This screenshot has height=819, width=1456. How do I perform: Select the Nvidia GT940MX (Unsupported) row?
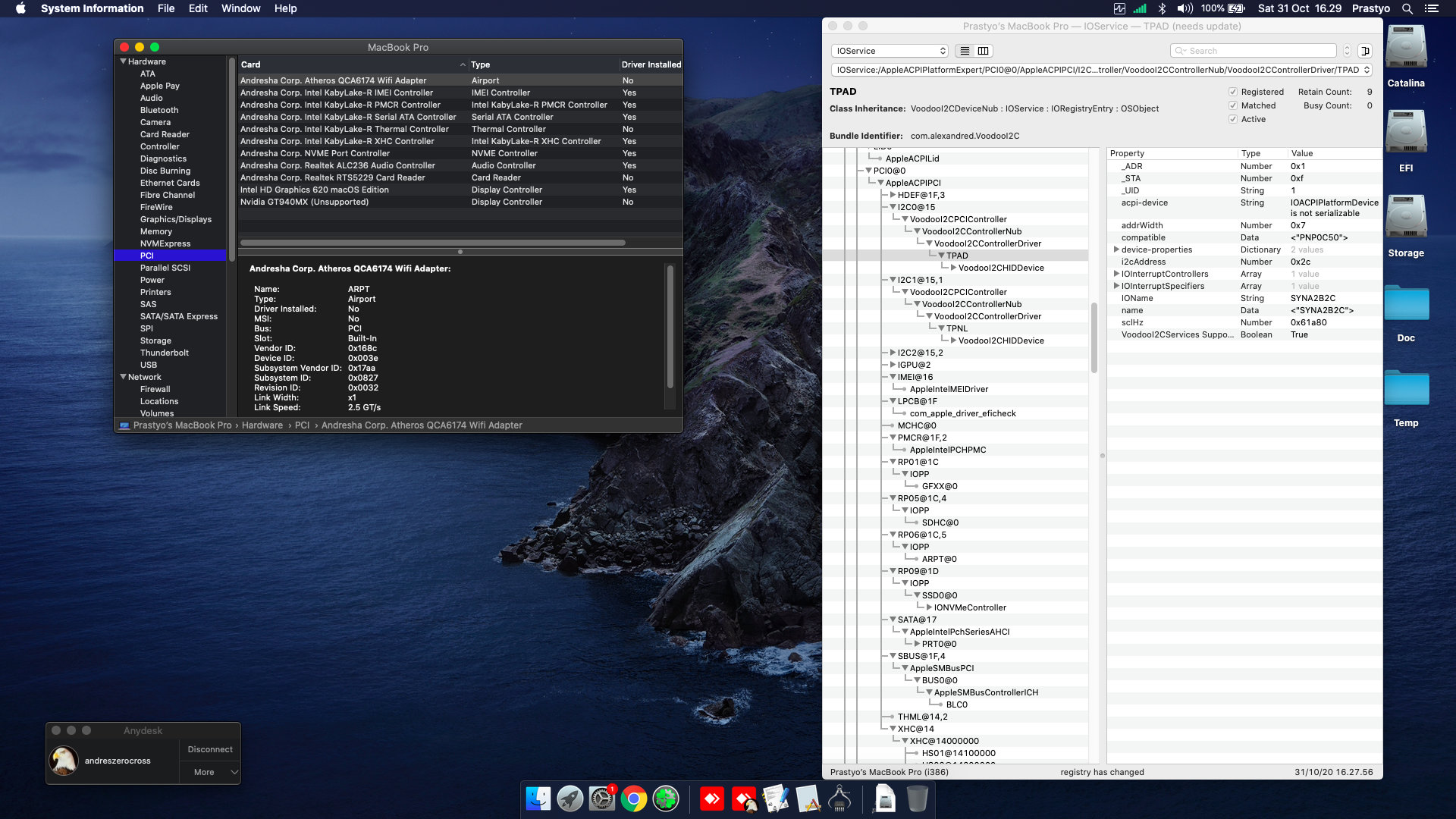click(460, 202)
